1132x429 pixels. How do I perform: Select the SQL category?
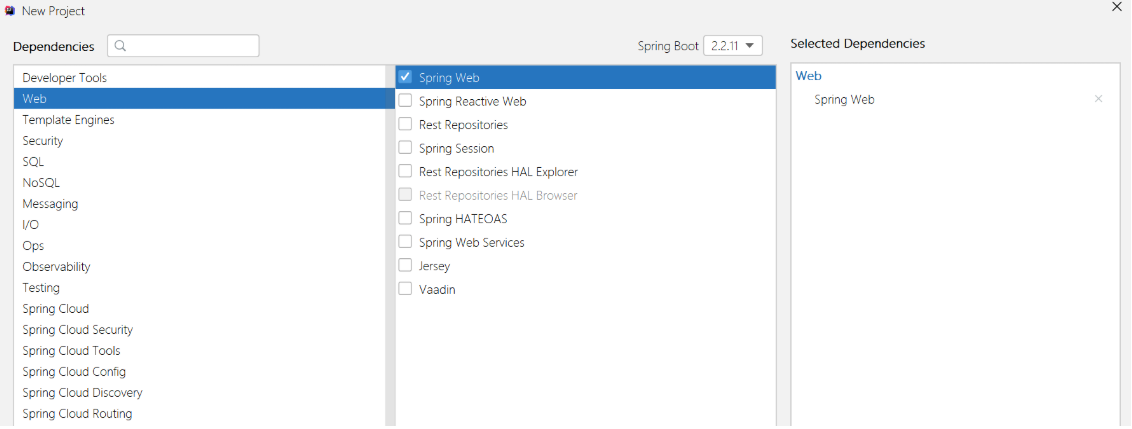200,162
